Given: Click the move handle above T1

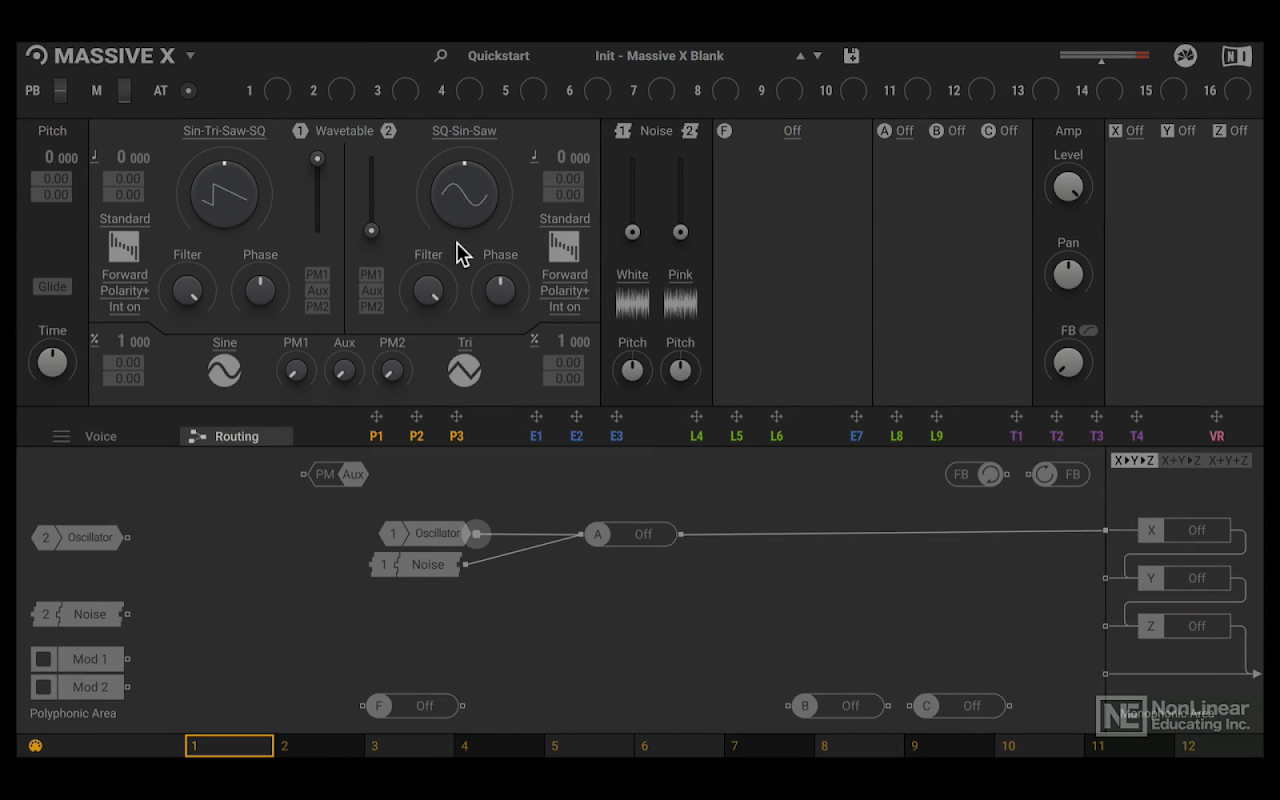Looking at the screenshot, I should (1016, 417).
